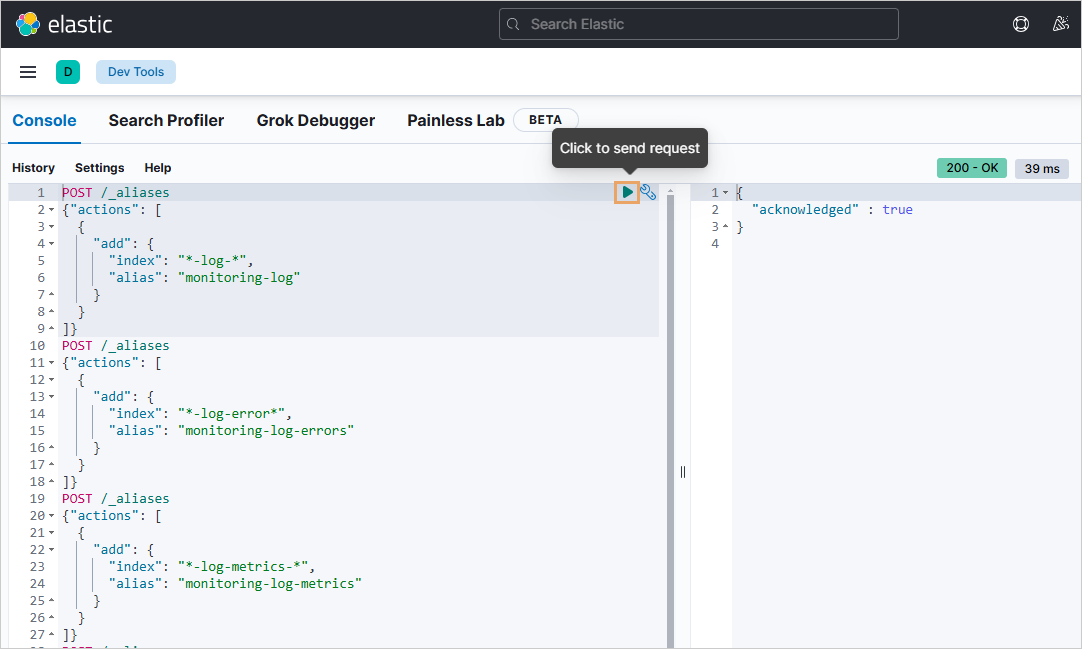Click the pane resize handle between editor and response
Viewport: 1082px width, 649px height.
pos(682,472)
